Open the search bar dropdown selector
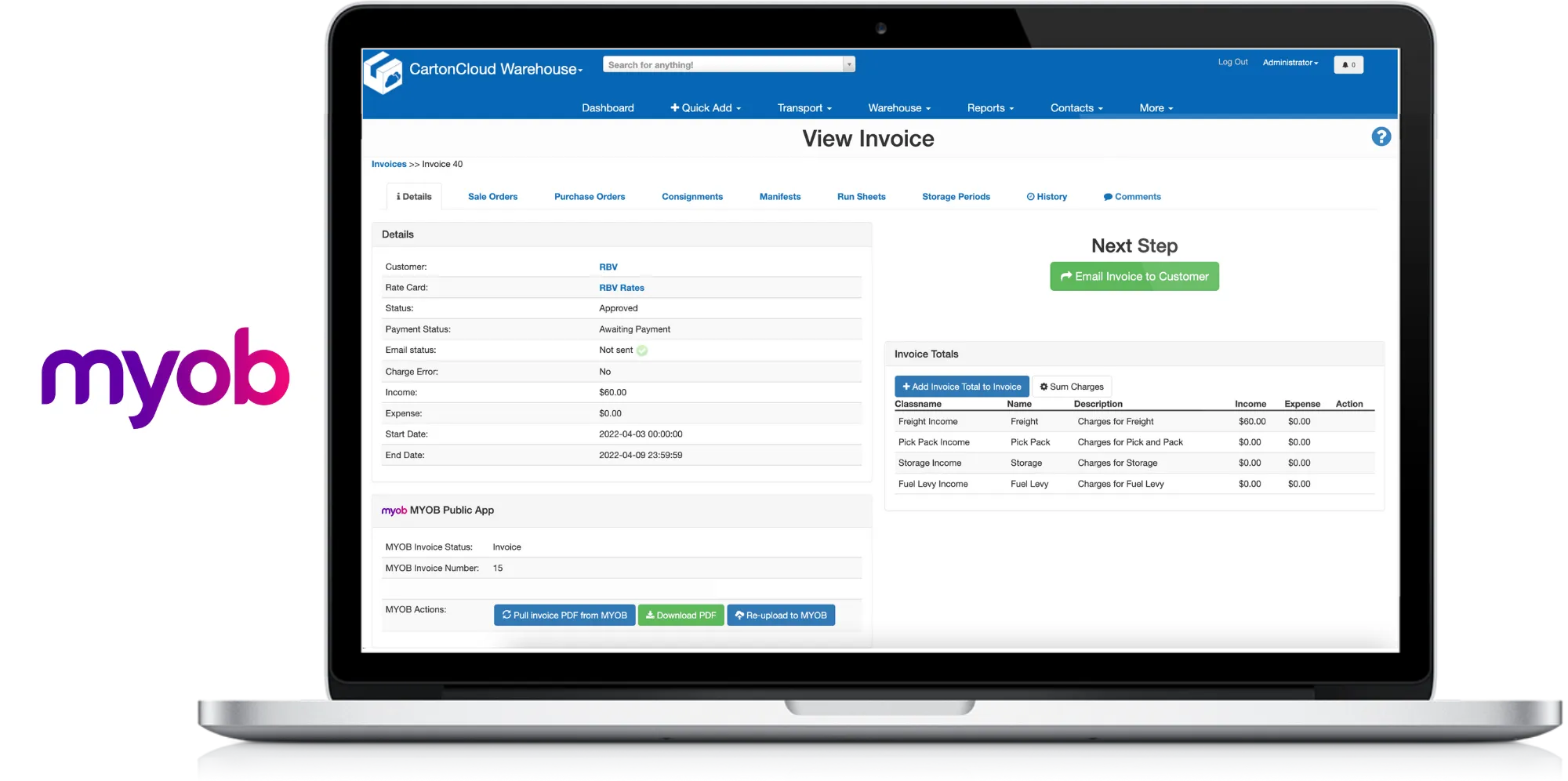This screenshot has height=781, width=1568. [848, 64]
